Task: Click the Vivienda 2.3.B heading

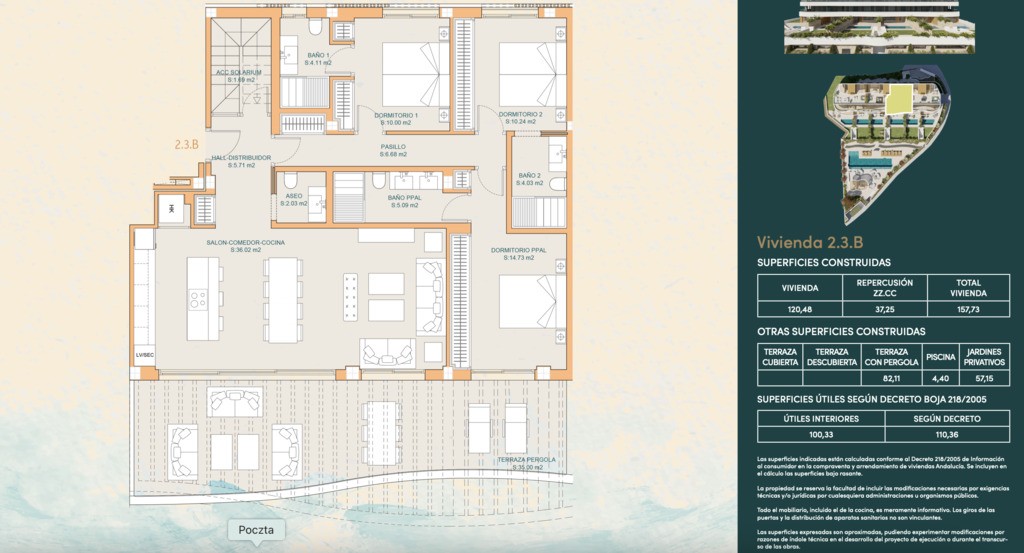Action: click(809, 242)
